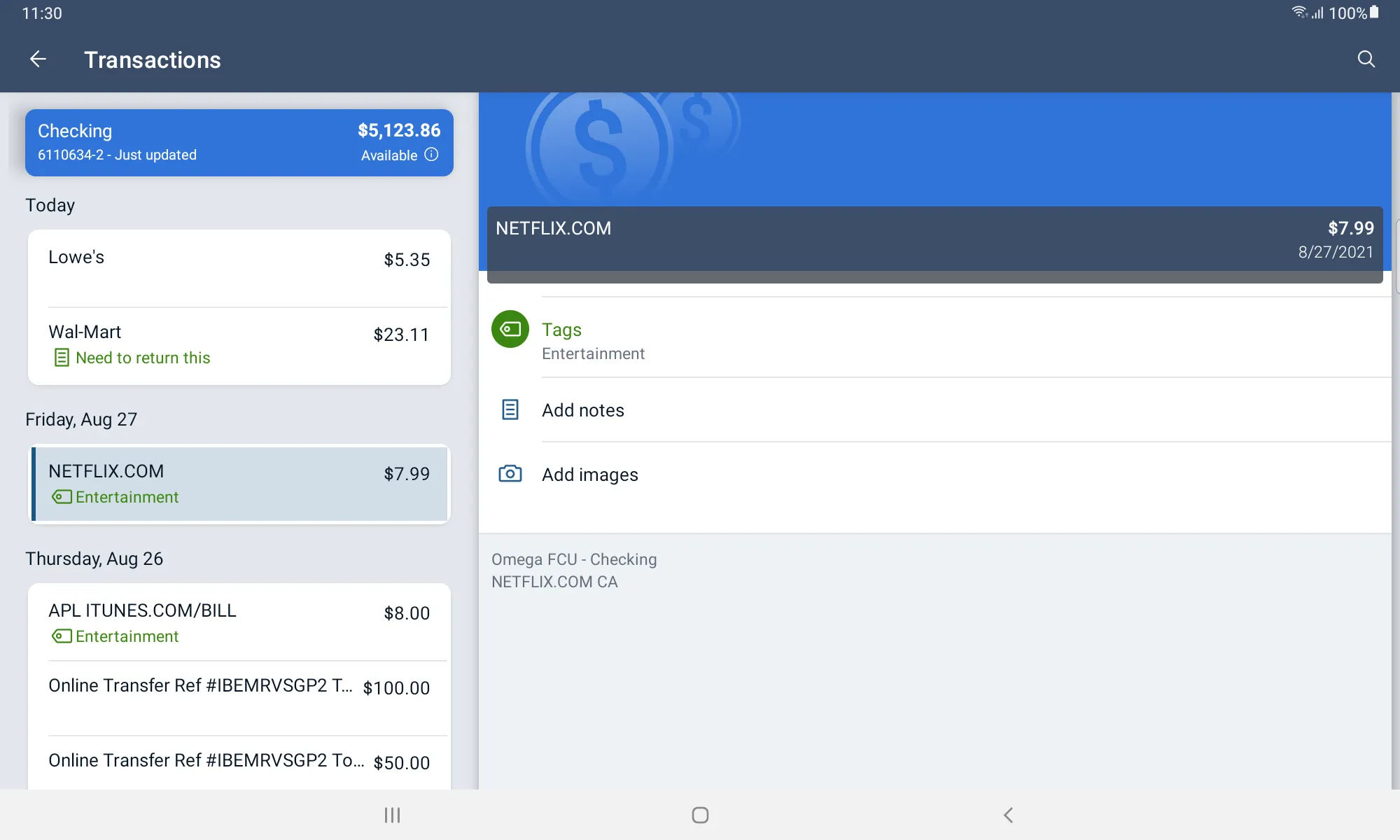Tap Entertainment tag under APL ITUNES row

[127, 636]
